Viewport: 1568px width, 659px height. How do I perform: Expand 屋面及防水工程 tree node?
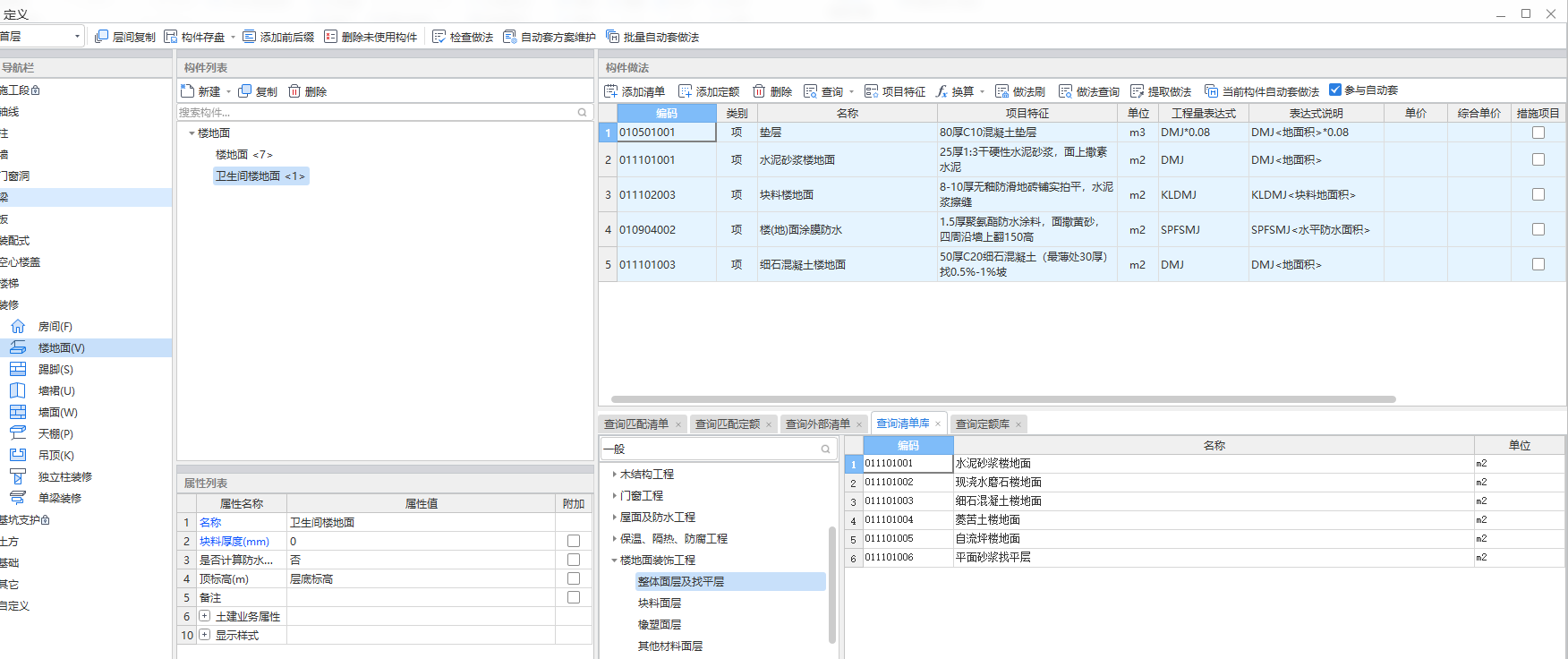tap(614, 518)
